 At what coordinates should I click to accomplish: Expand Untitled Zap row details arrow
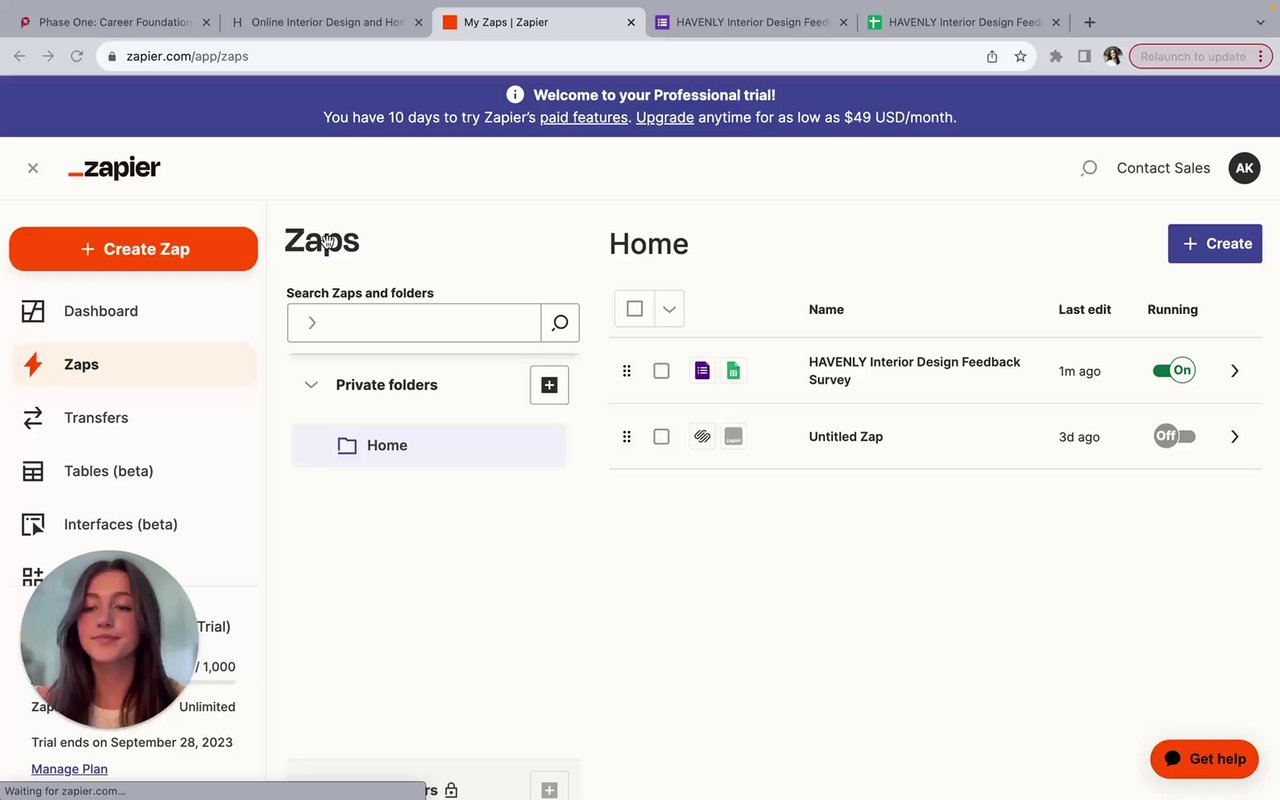click(1235, 437)
